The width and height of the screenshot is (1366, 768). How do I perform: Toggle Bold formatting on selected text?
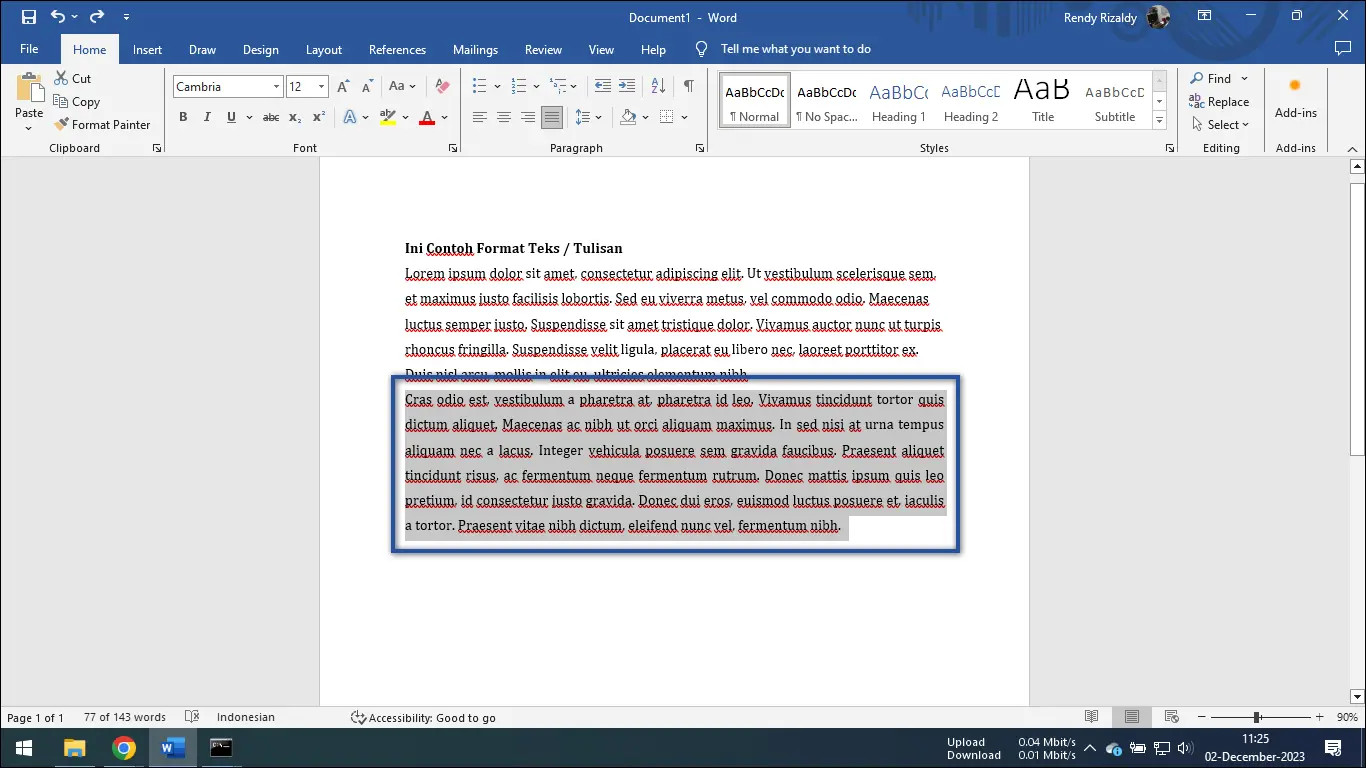tap(183, 118)
